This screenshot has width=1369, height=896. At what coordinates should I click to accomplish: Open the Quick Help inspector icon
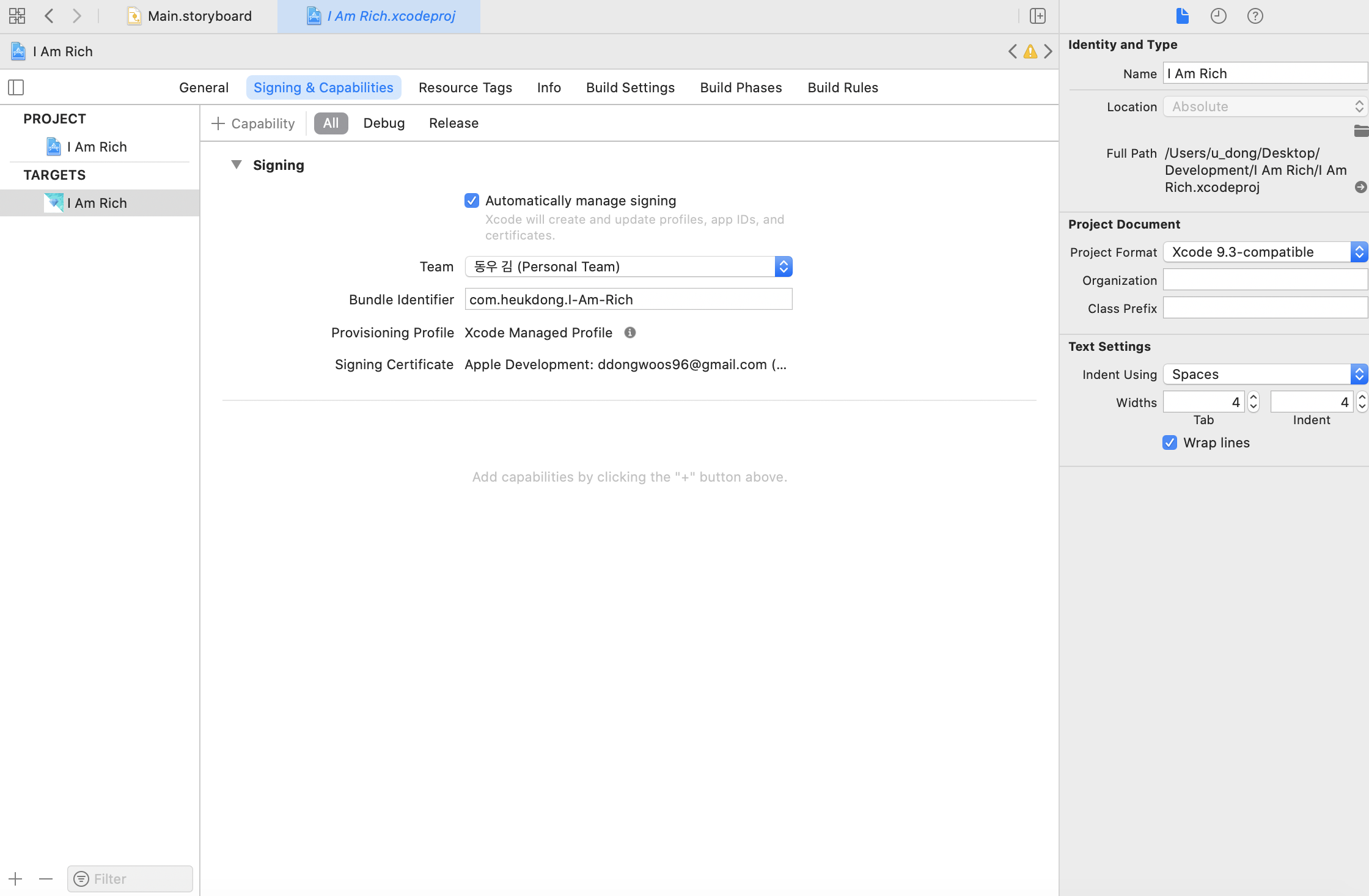pos(1255,16)
